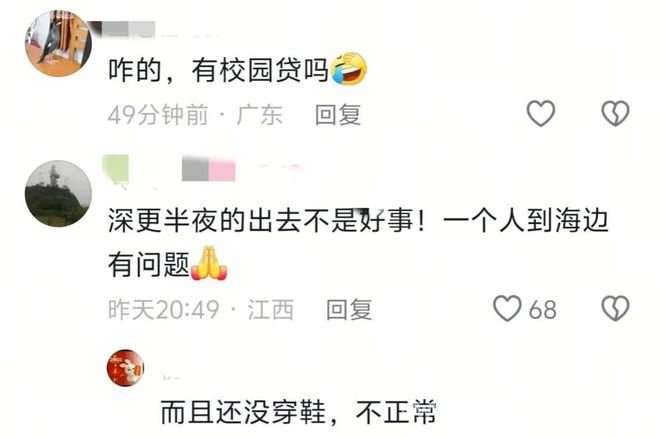This screenshot has height=438, width=660.
Task: Tap the praying hands emoji after 有问题
Action: (209, 264)
